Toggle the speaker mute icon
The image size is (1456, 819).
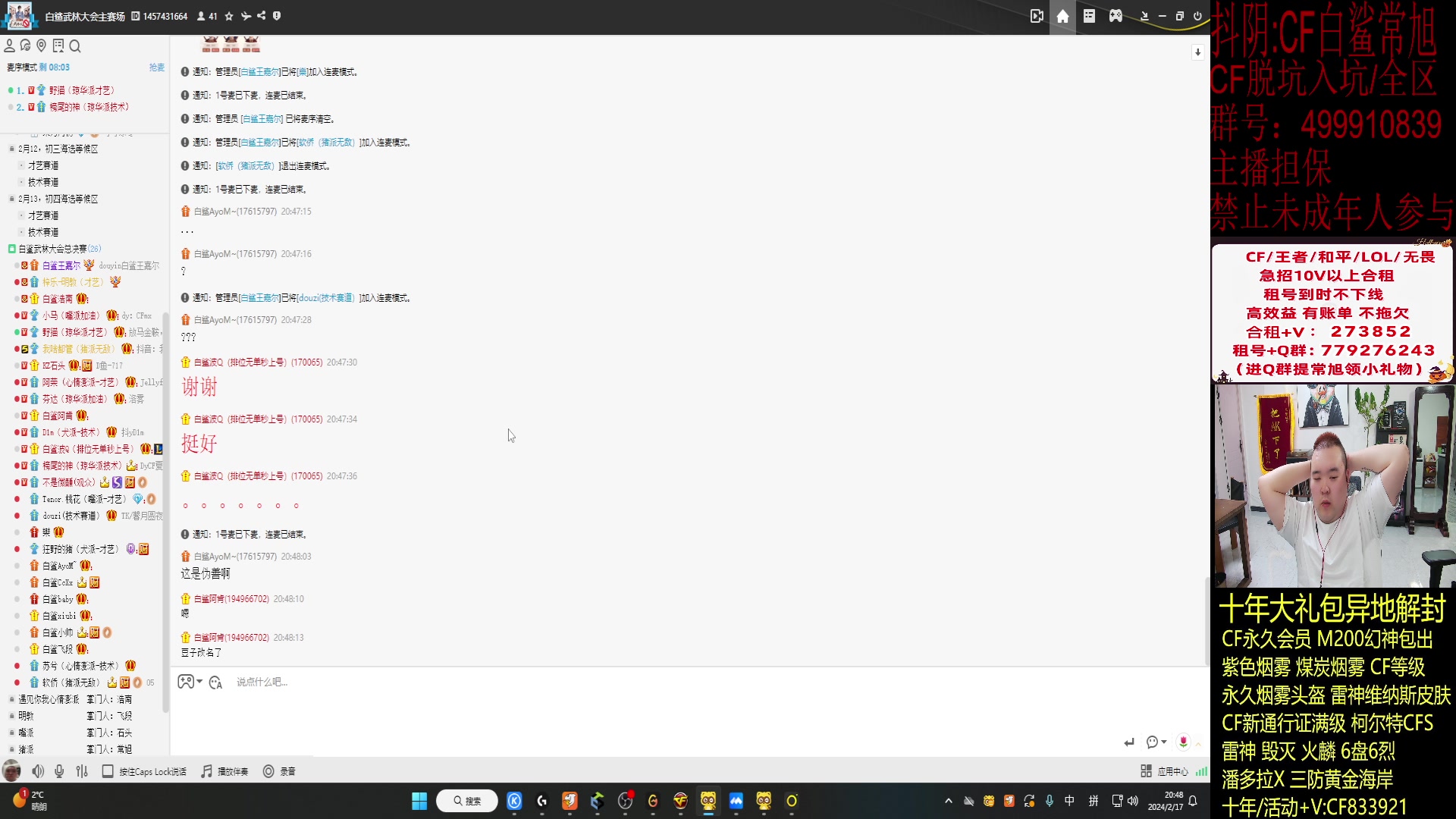(x=38, y=771)
